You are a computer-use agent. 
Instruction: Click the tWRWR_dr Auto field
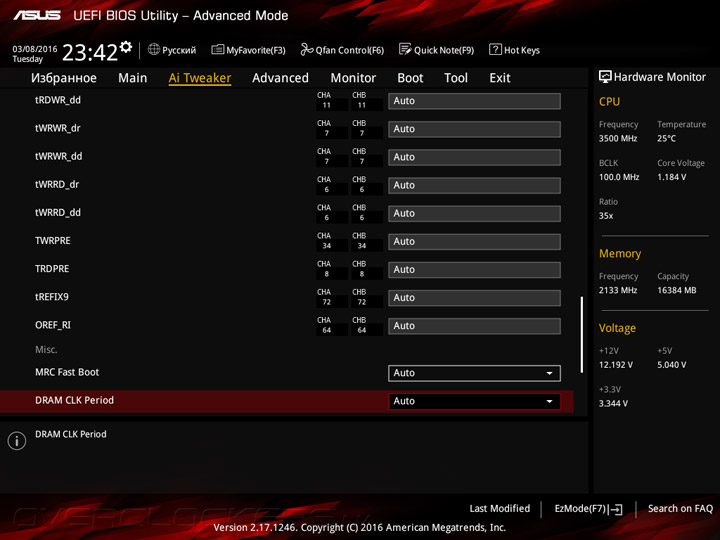pyautogui.click(x=474, y=129)
